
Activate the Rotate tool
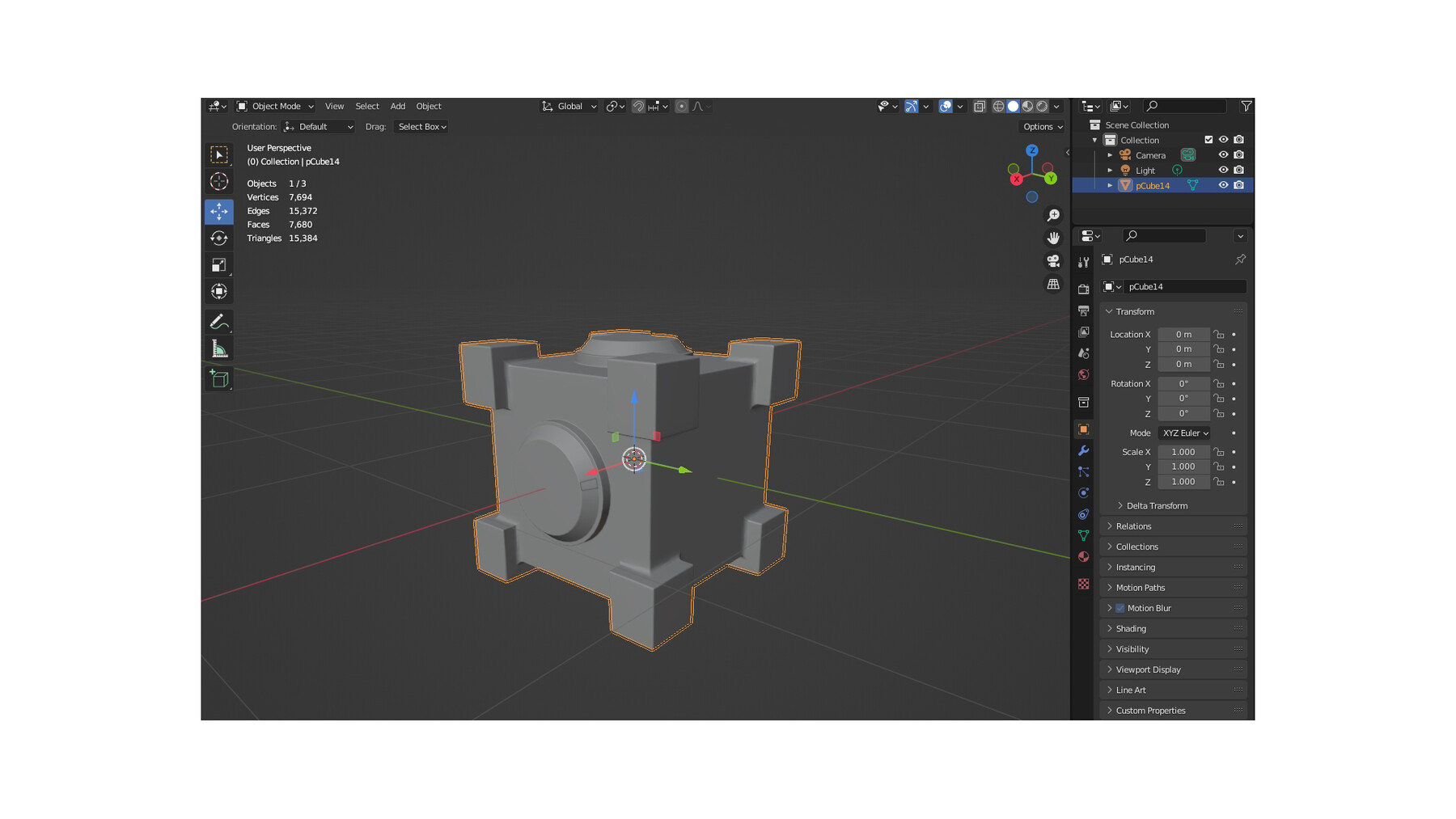tap(218, 238)
